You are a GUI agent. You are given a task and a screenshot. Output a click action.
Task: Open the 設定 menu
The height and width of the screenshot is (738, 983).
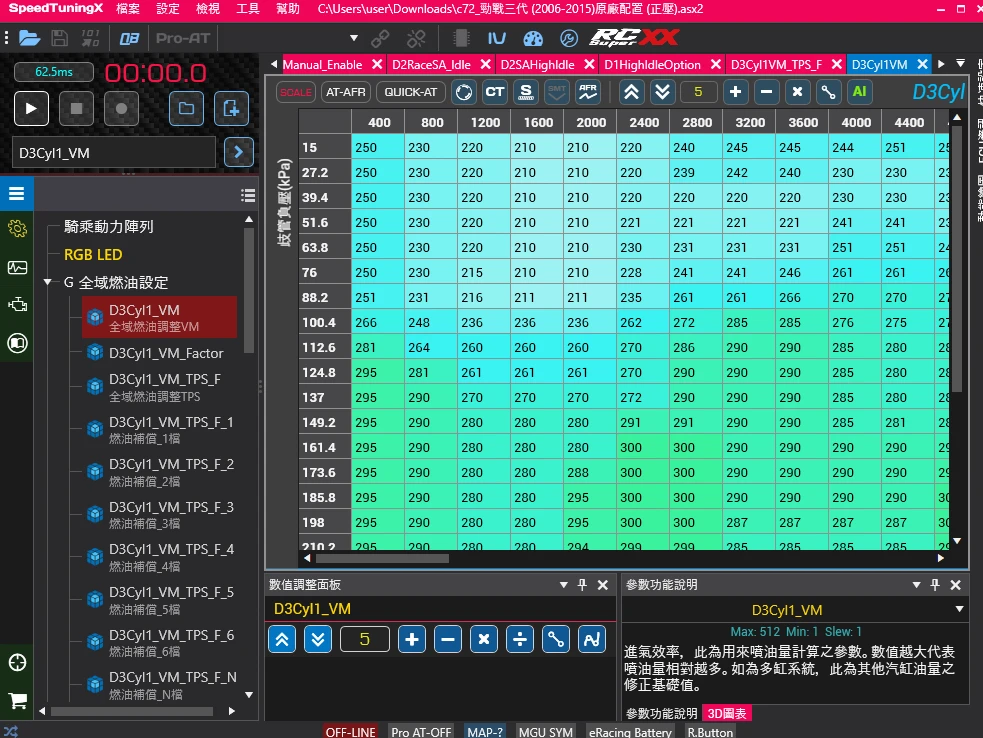click(x=167, y=9)
